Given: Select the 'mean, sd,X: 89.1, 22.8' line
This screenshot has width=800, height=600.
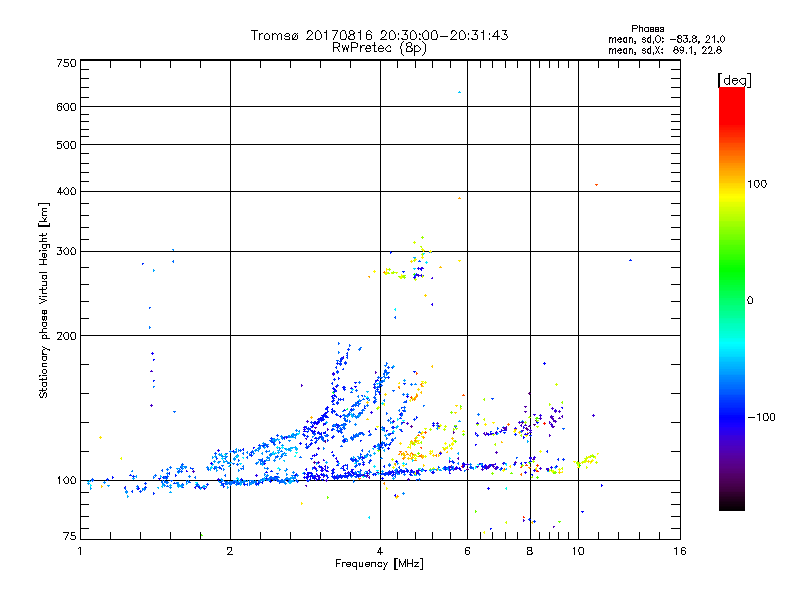Looking at the screenshot, I should click(x=665, y=51).
